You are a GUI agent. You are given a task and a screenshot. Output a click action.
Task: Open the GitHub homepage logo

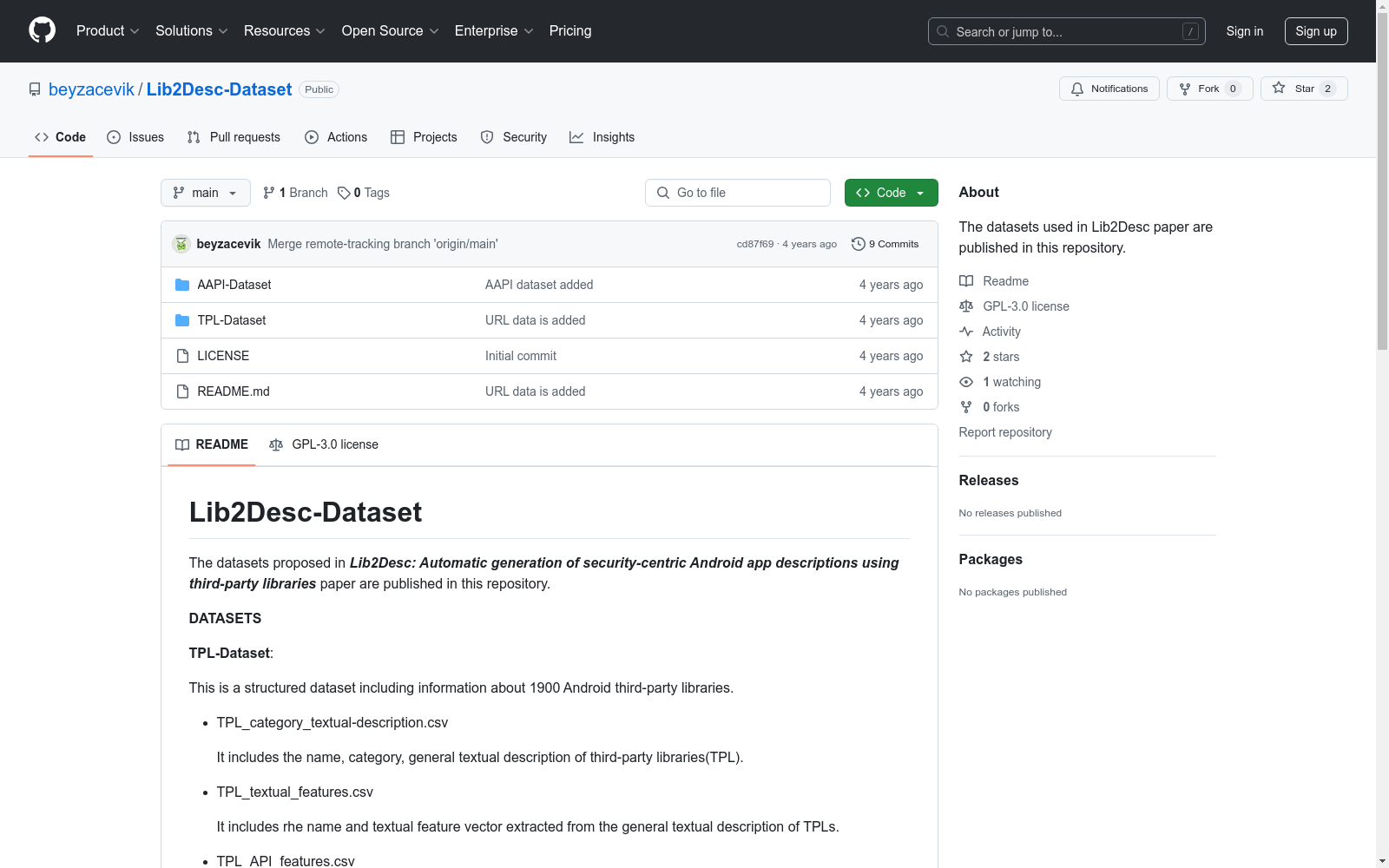42,30
